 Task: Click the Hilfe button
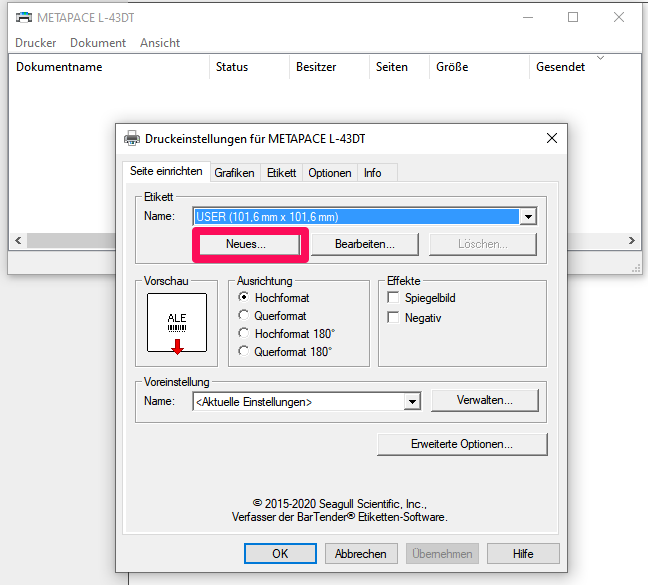pyautogui.click(x=523, y=554)
